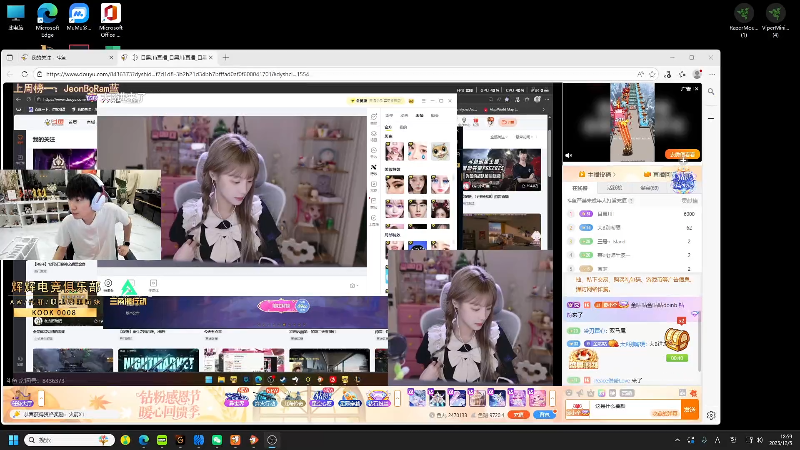Open the Windows Start menu
800x450 pixels.
[14, 440]
